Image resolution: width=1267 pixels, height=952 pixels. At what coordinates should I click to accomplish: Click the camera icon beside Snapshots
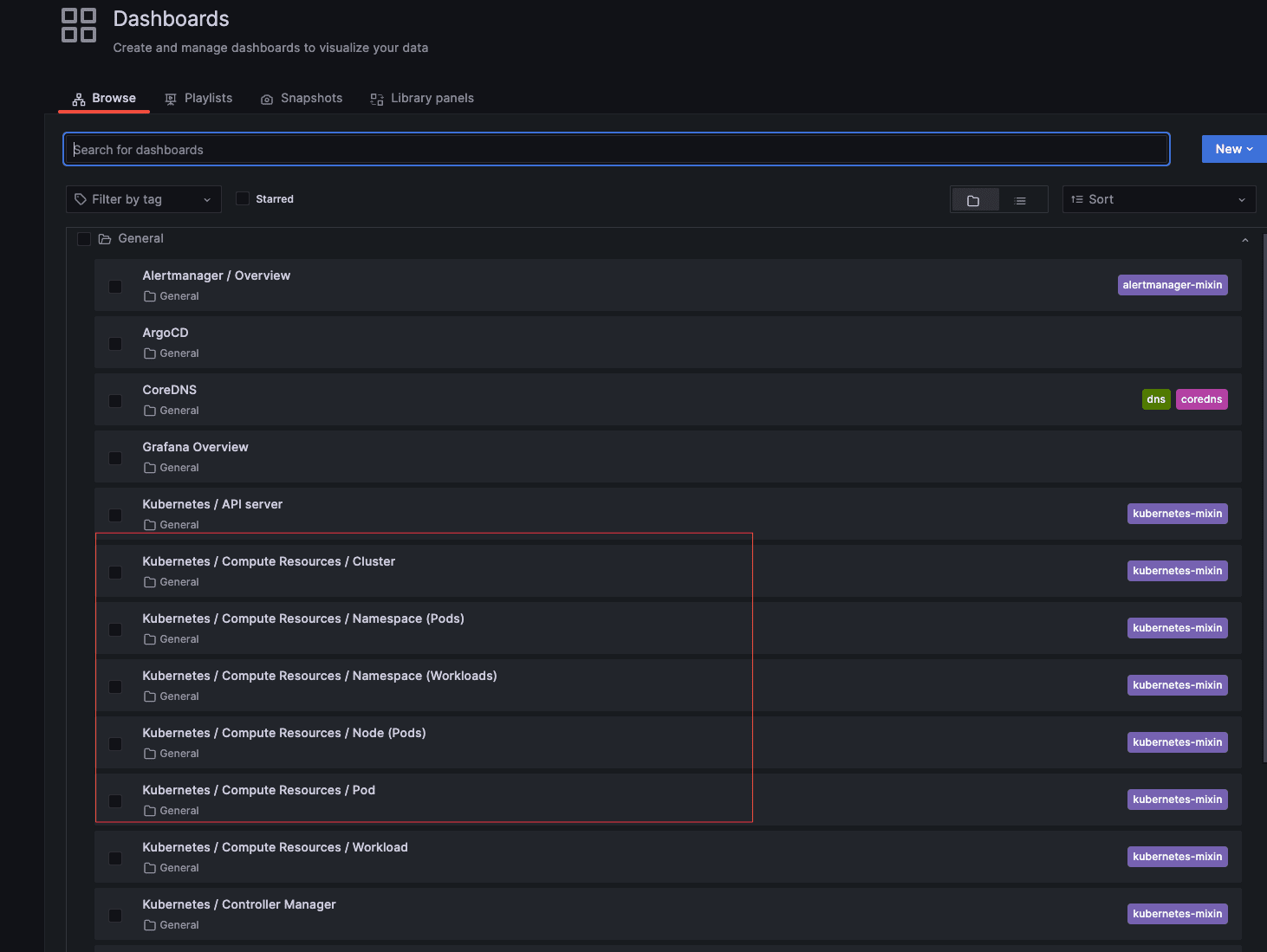pos(266,98)
